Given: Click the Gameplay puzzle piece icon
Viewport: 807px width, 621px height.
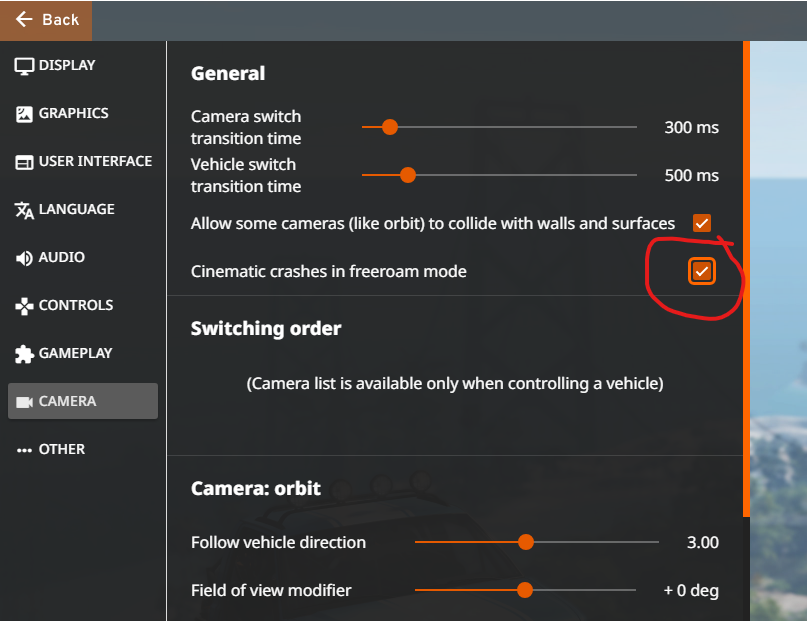Looking at the screenshot, I should tap(24, 354).
